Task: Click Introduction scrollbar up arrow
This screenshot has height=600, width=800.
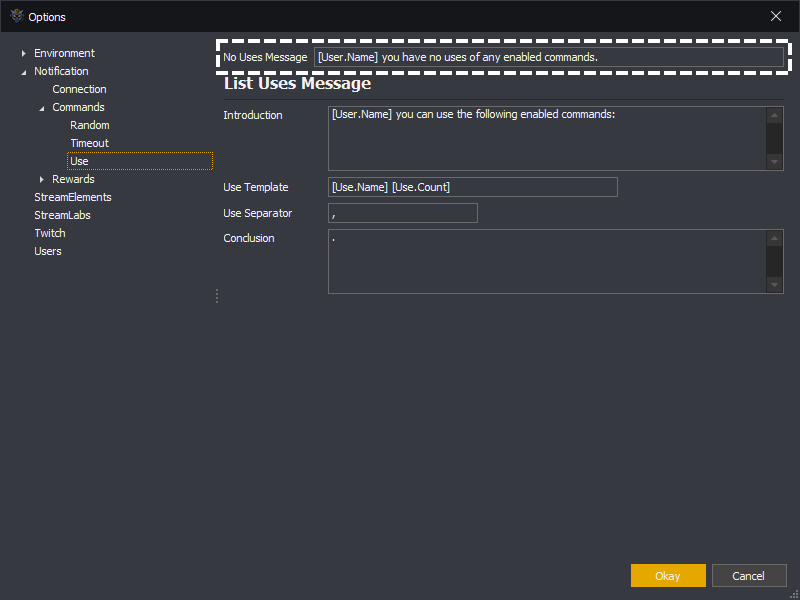Action: pos(774,115)
